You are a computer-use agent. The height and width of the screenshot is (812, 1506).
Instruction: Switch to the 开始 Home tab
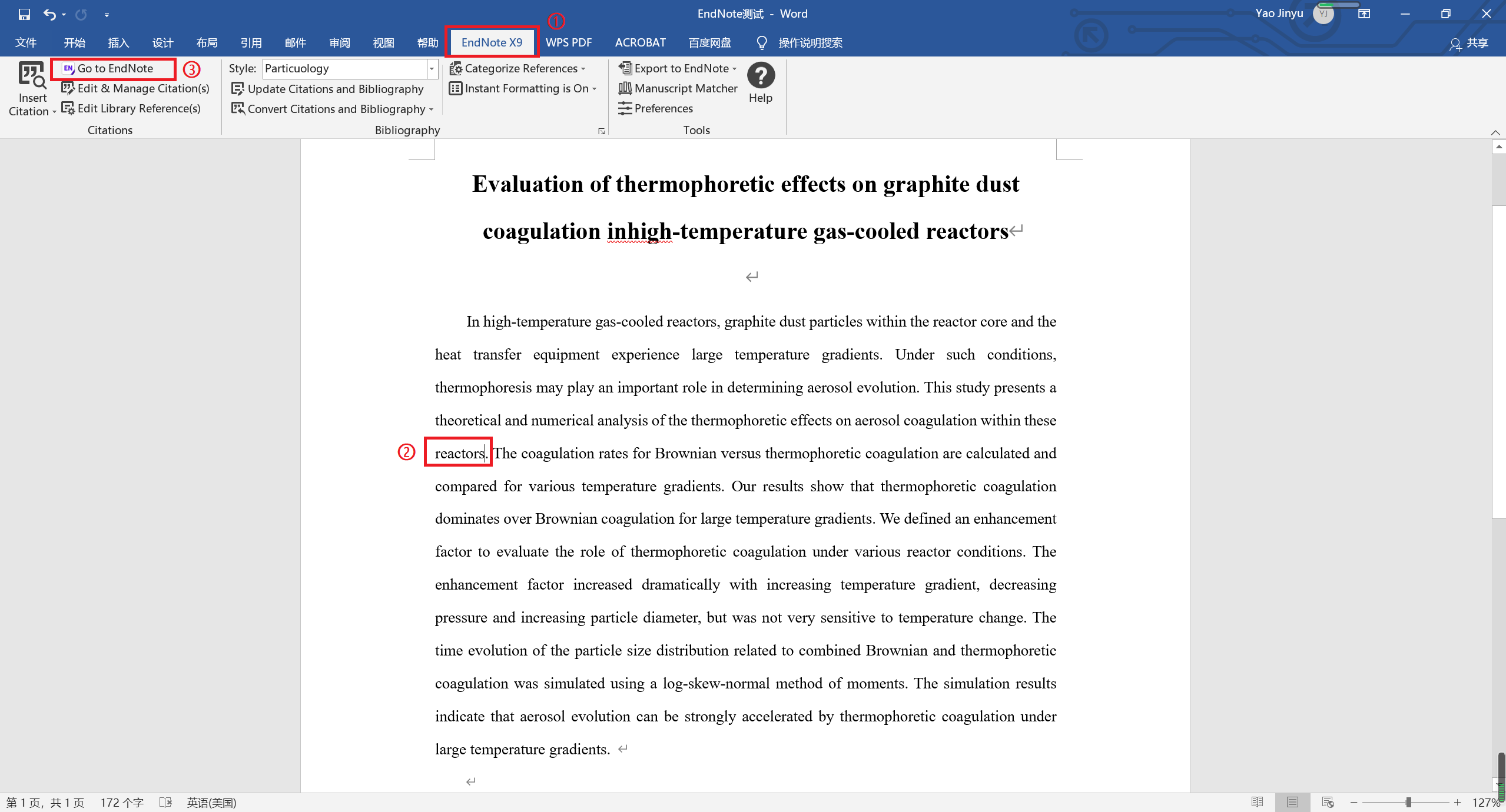point(74,42)
